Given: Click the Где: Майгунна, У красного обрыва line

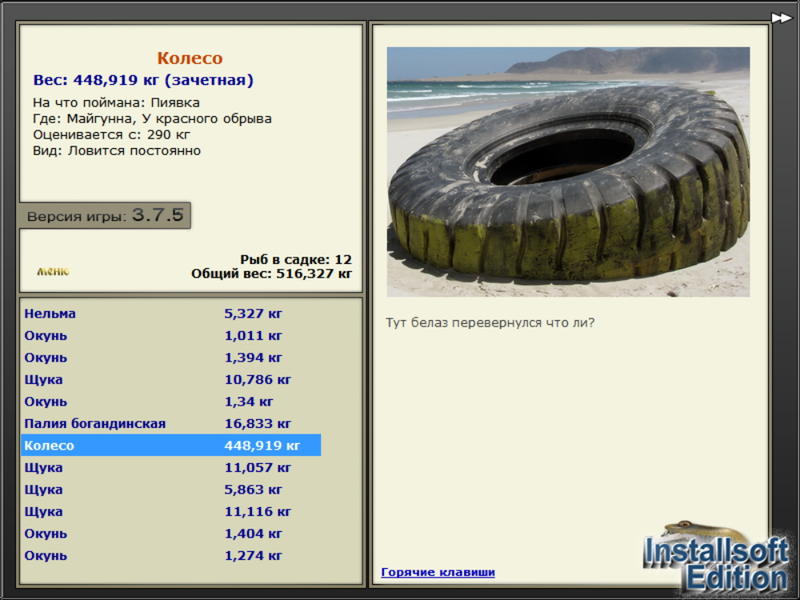Looking at the screenshot, I should pos(152,119).
